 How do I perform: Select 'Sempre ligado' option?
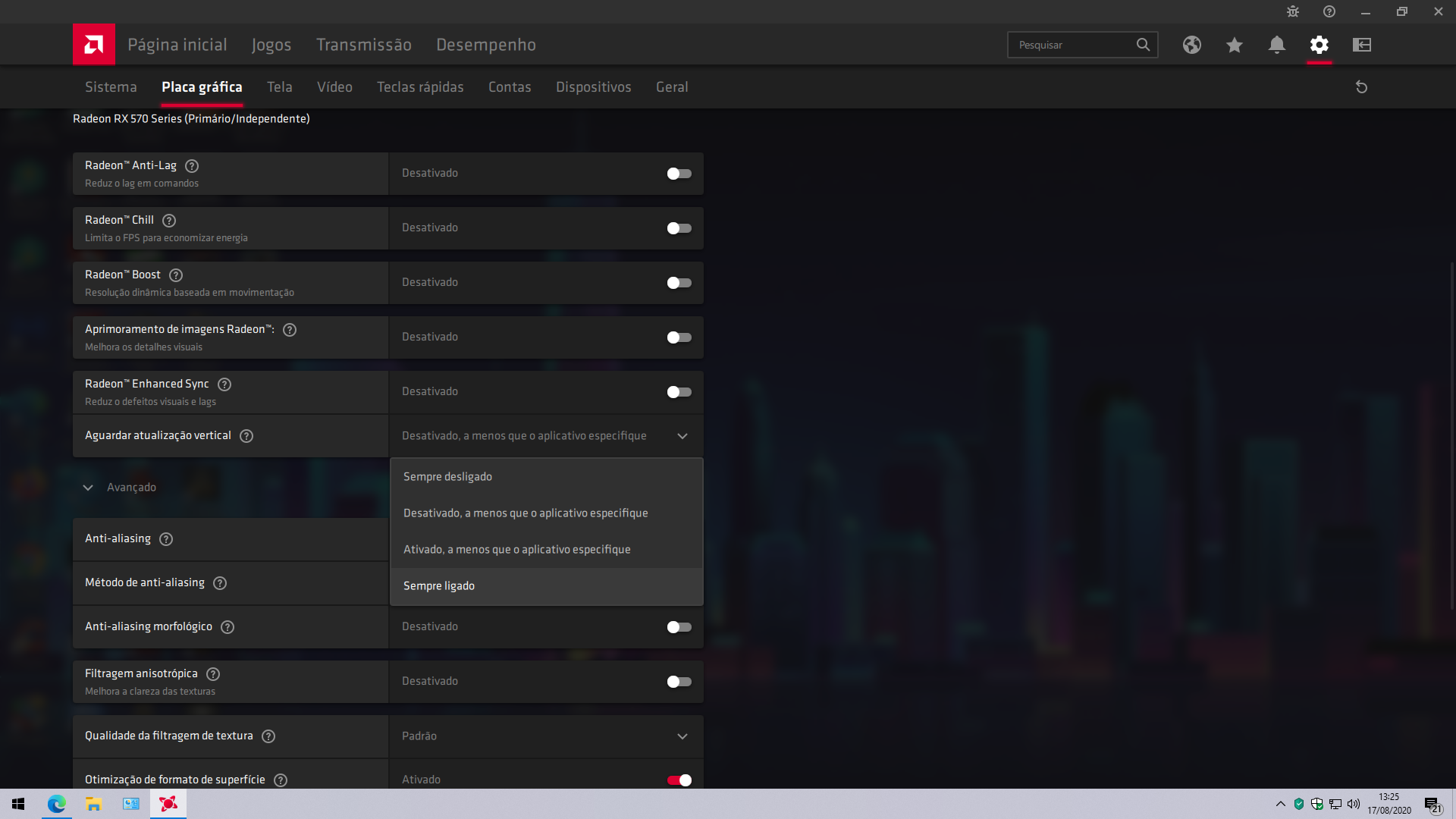coord(546,586)
